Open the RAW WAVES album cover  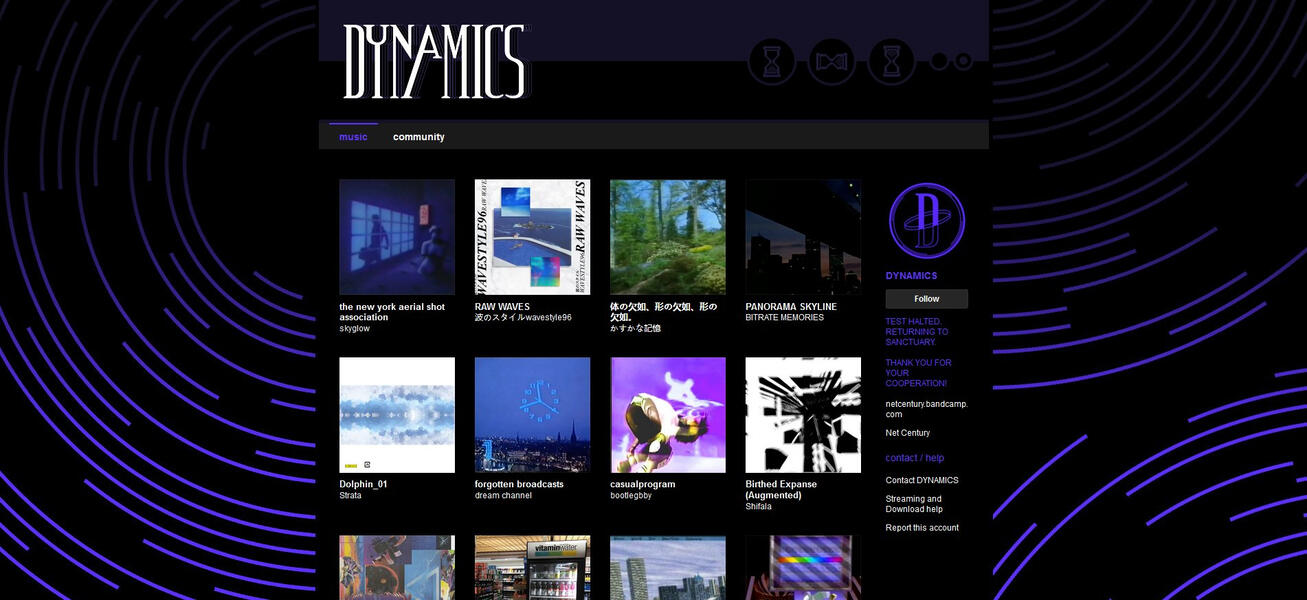click(x=532, y=237)
